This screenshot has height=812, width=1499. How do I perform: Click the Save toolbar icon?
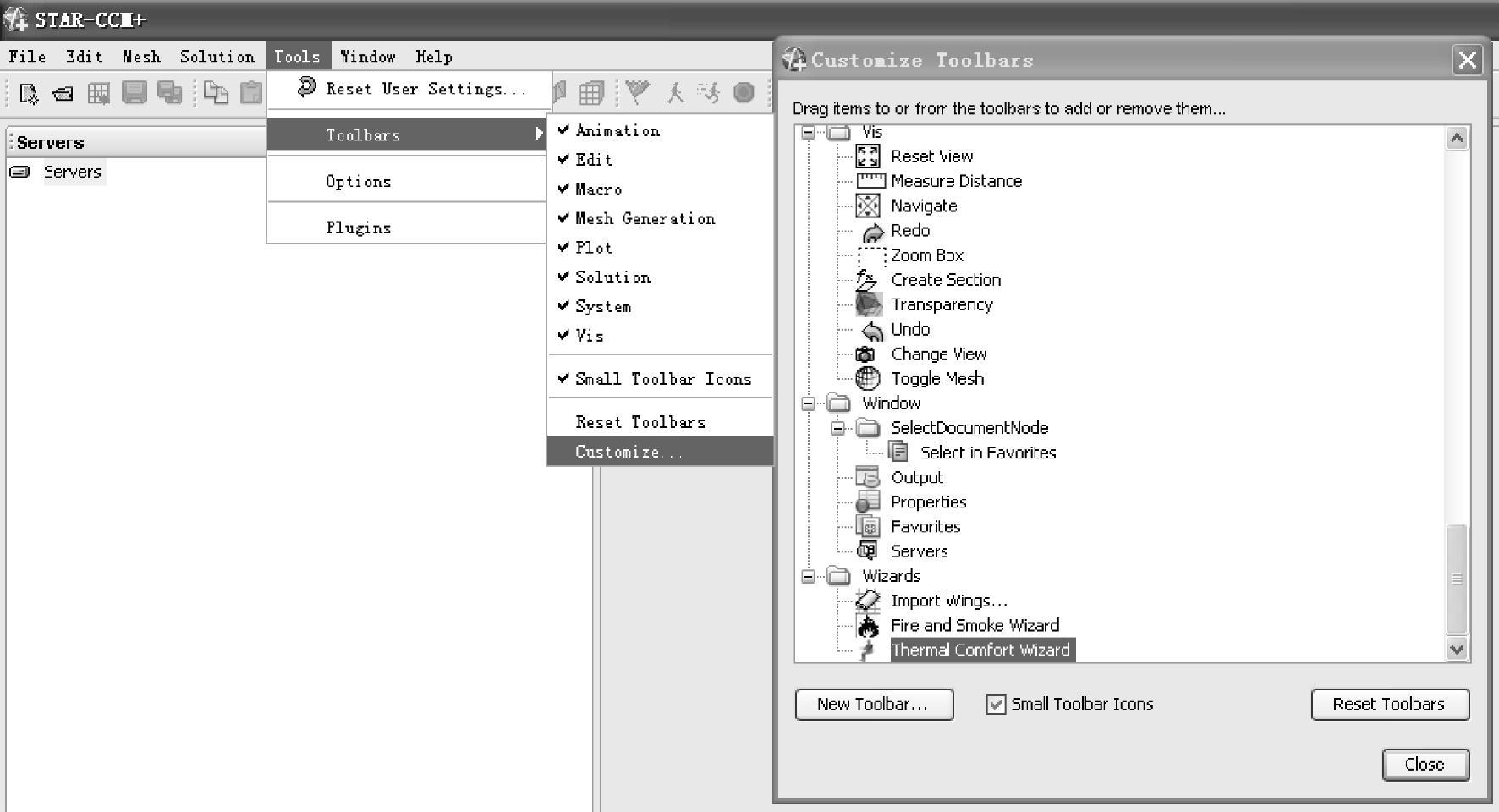(134, 92)
